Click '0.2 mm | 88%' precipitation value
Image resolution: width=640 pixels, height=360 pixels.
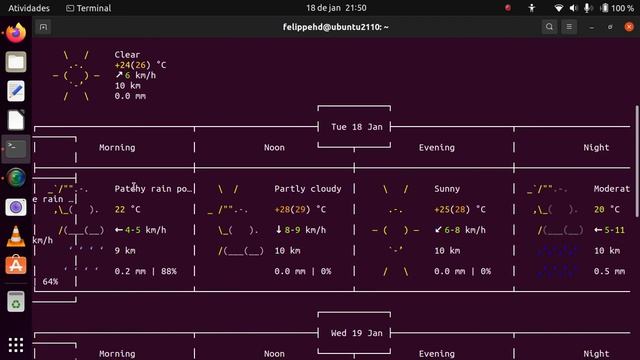[145, 271]
